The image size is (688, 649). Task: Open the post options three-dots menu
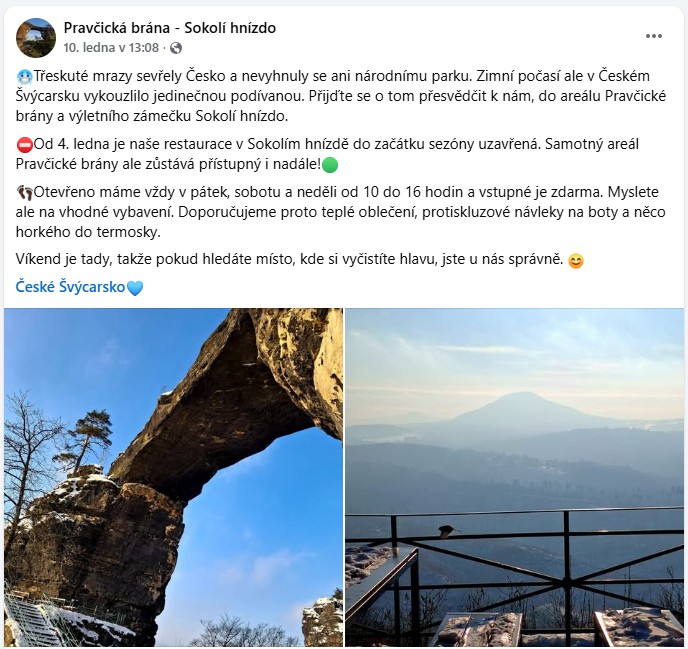(x=653, y=36)
